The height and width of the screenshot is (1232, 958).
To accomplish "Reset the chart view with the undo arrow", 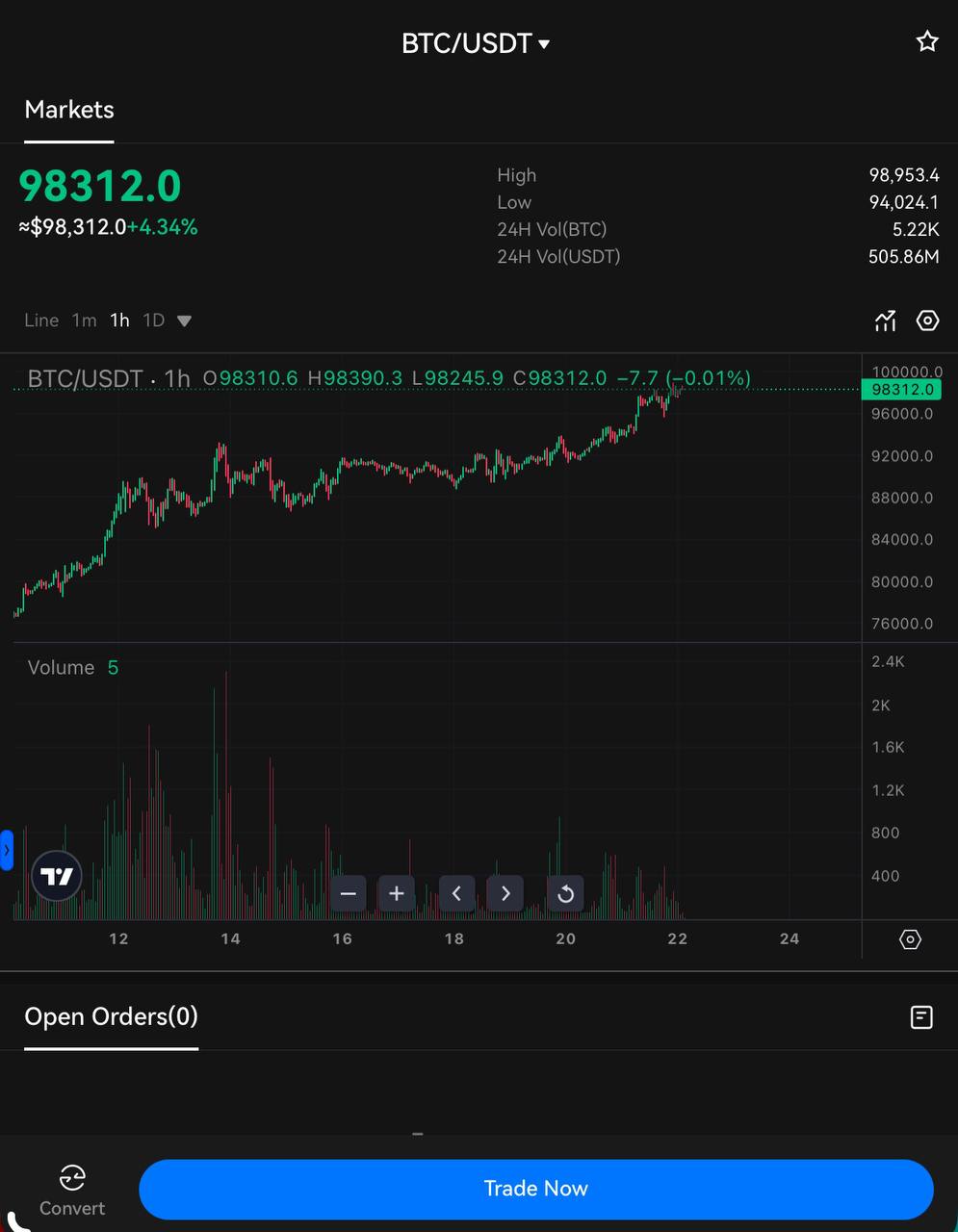I will point(566,894).
